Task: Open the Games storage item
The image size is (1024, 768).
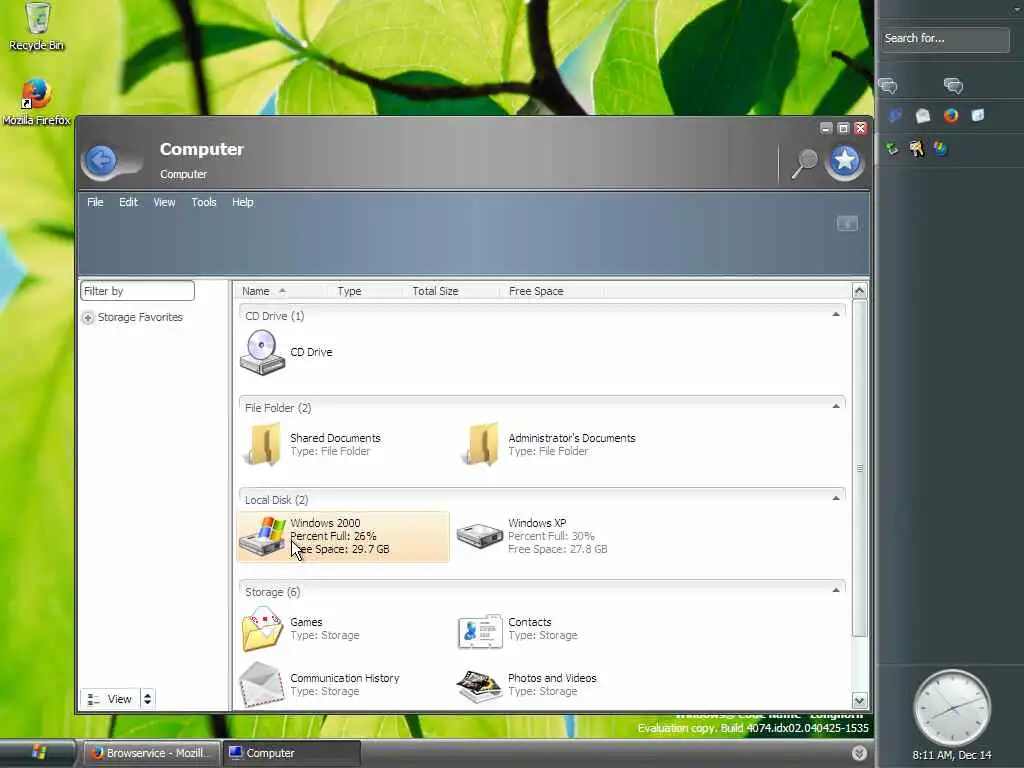Action: pos(300,629)
